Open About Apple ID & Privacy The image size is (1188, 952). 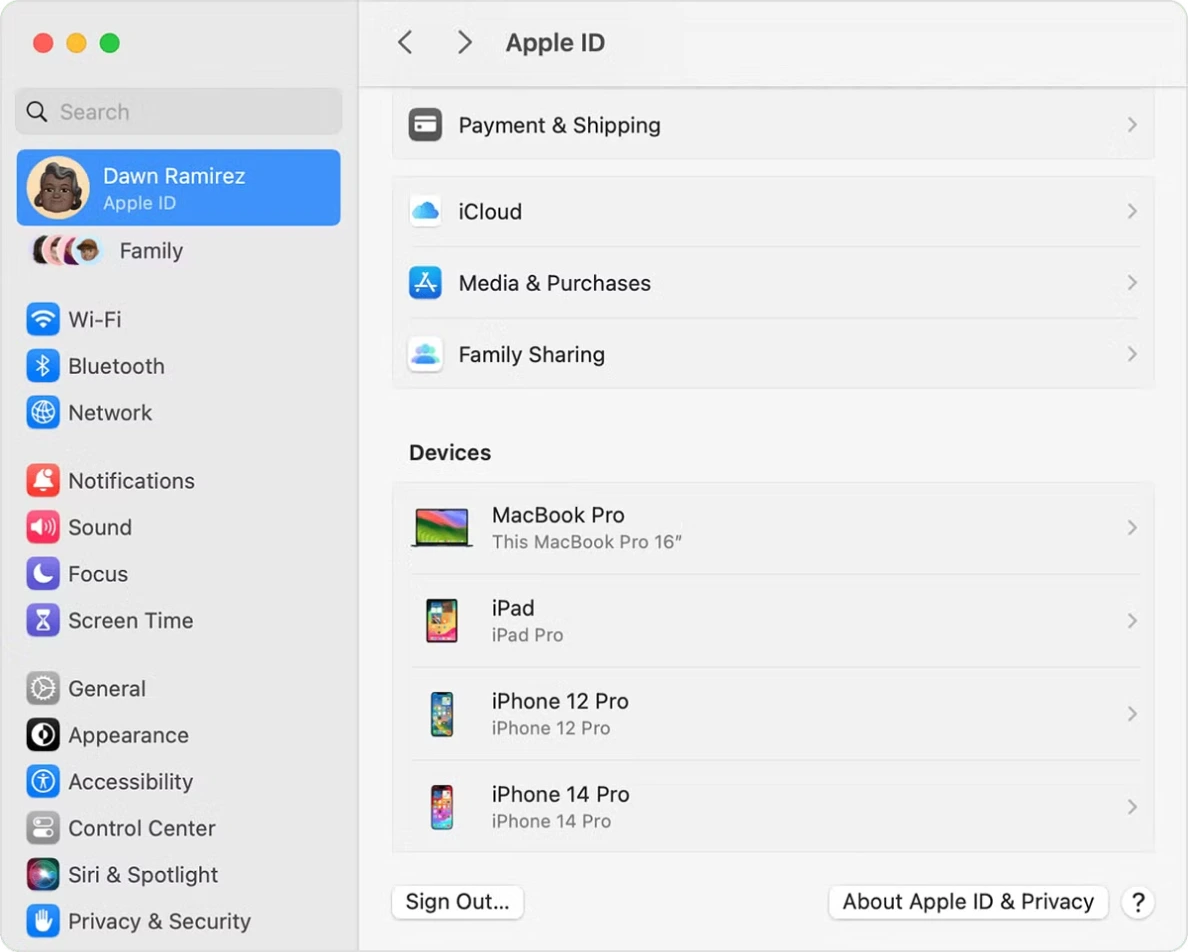tap(966, 901)
